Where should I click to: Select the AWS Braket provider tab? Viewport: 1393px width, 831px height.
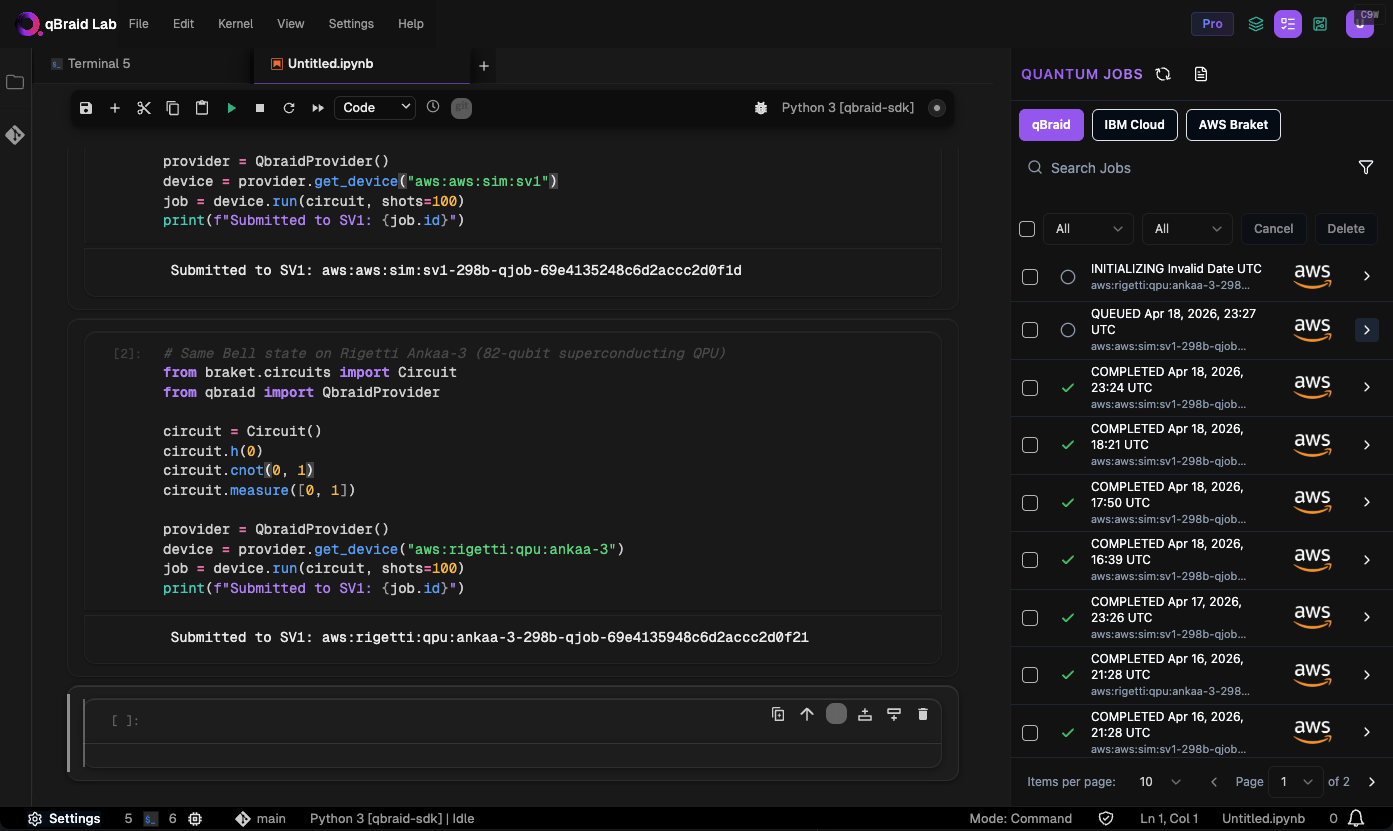(x=1233, y=125)
